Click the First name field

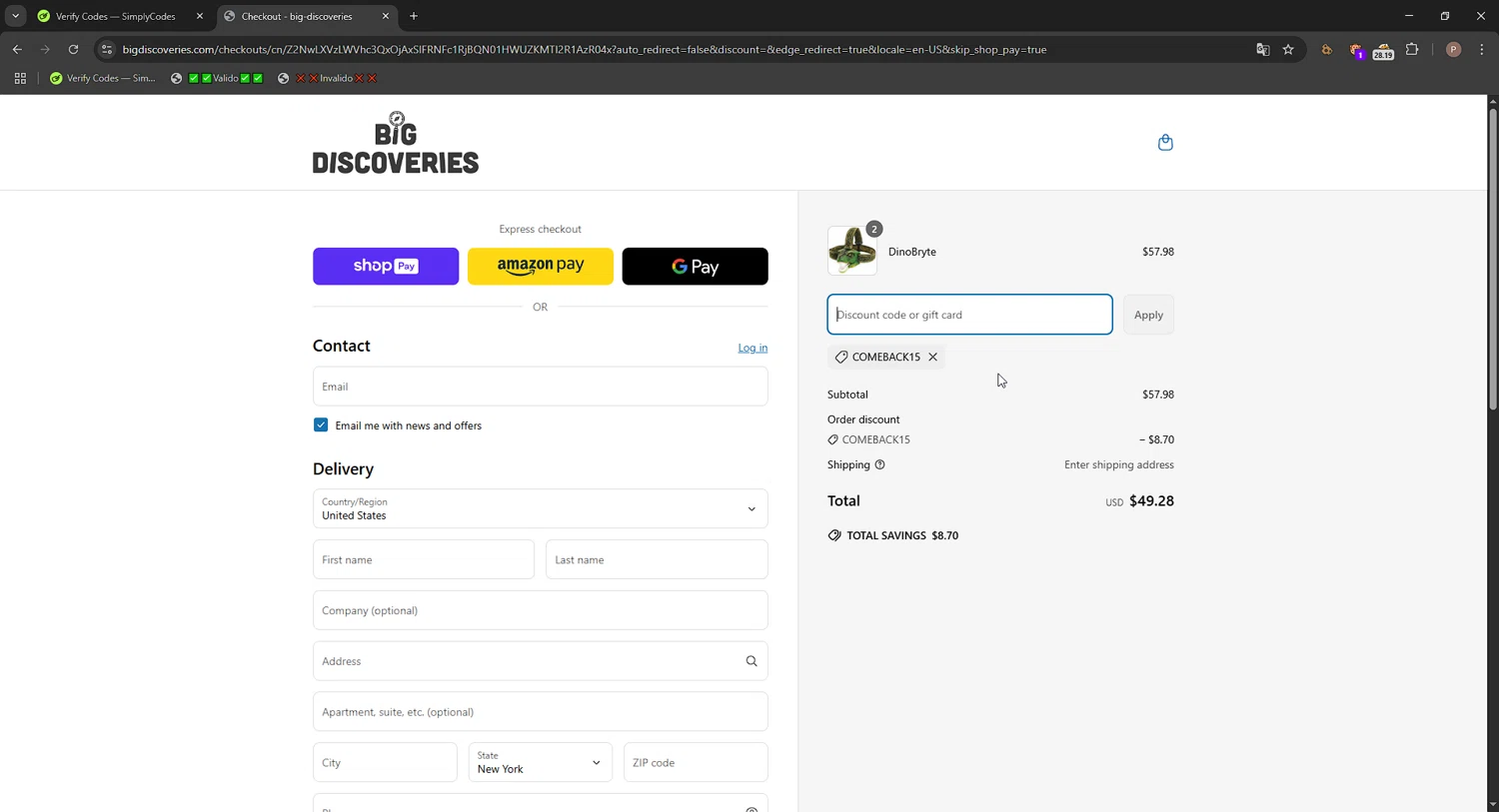(424, 559)
